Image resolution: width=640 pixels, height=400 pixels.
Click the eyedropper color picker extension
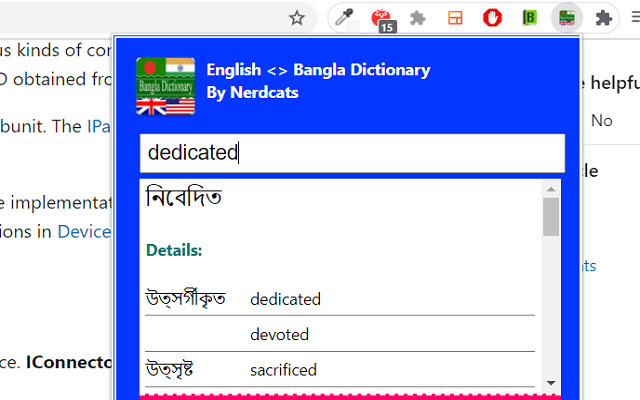click(344, 17)
